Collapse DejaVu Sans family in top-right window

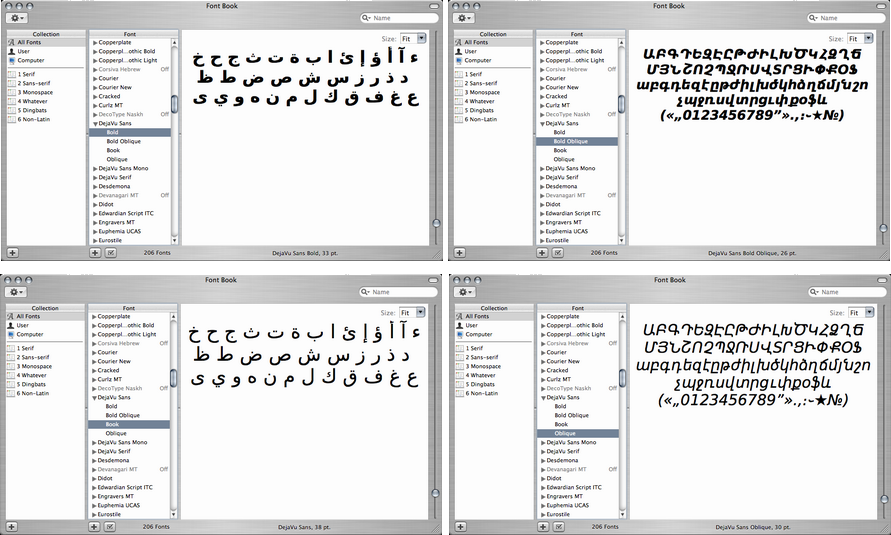[540, 124]
